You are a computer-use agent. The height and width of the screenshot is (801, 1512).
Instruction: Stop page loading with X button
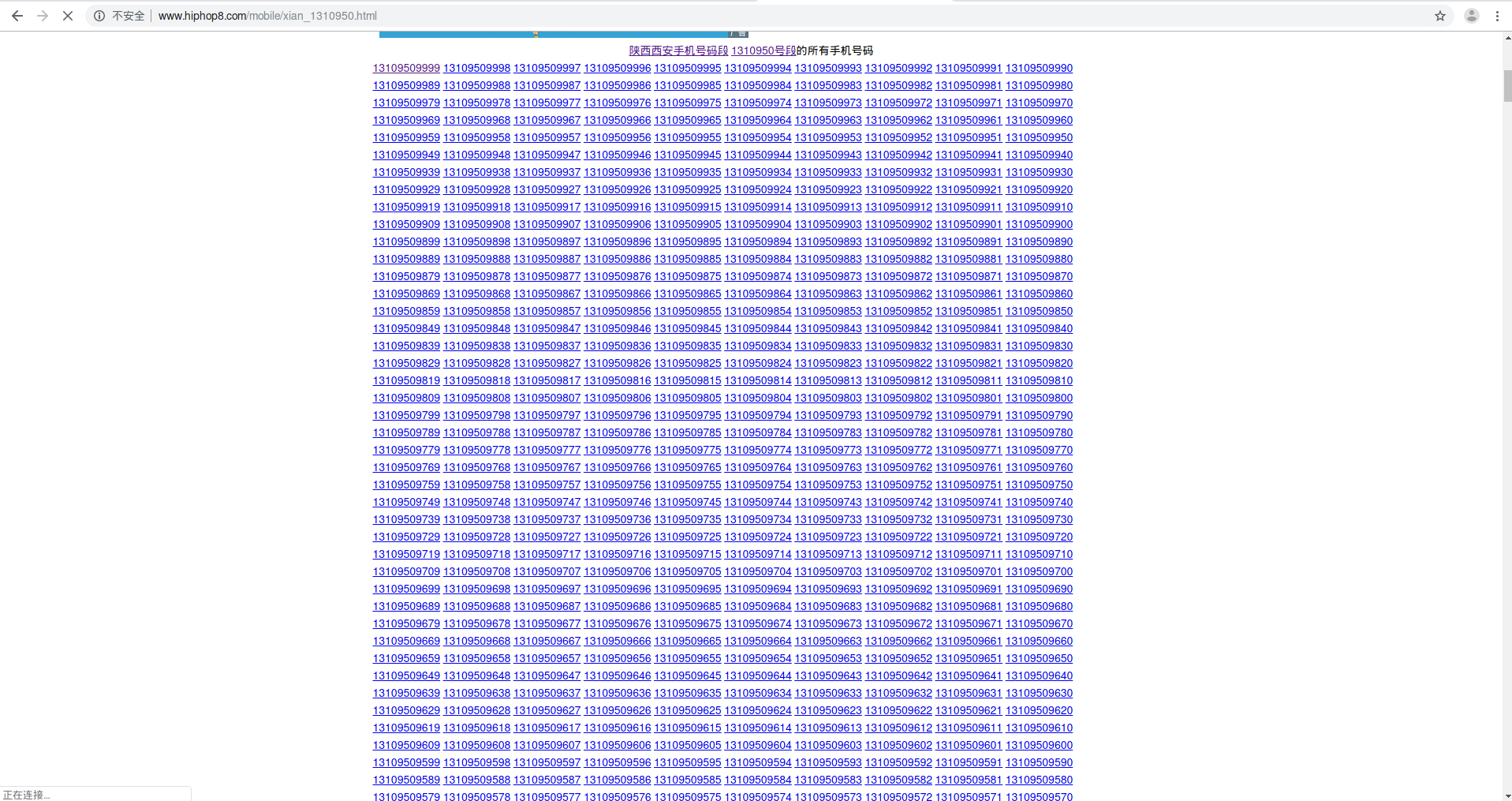pos(68,16)
